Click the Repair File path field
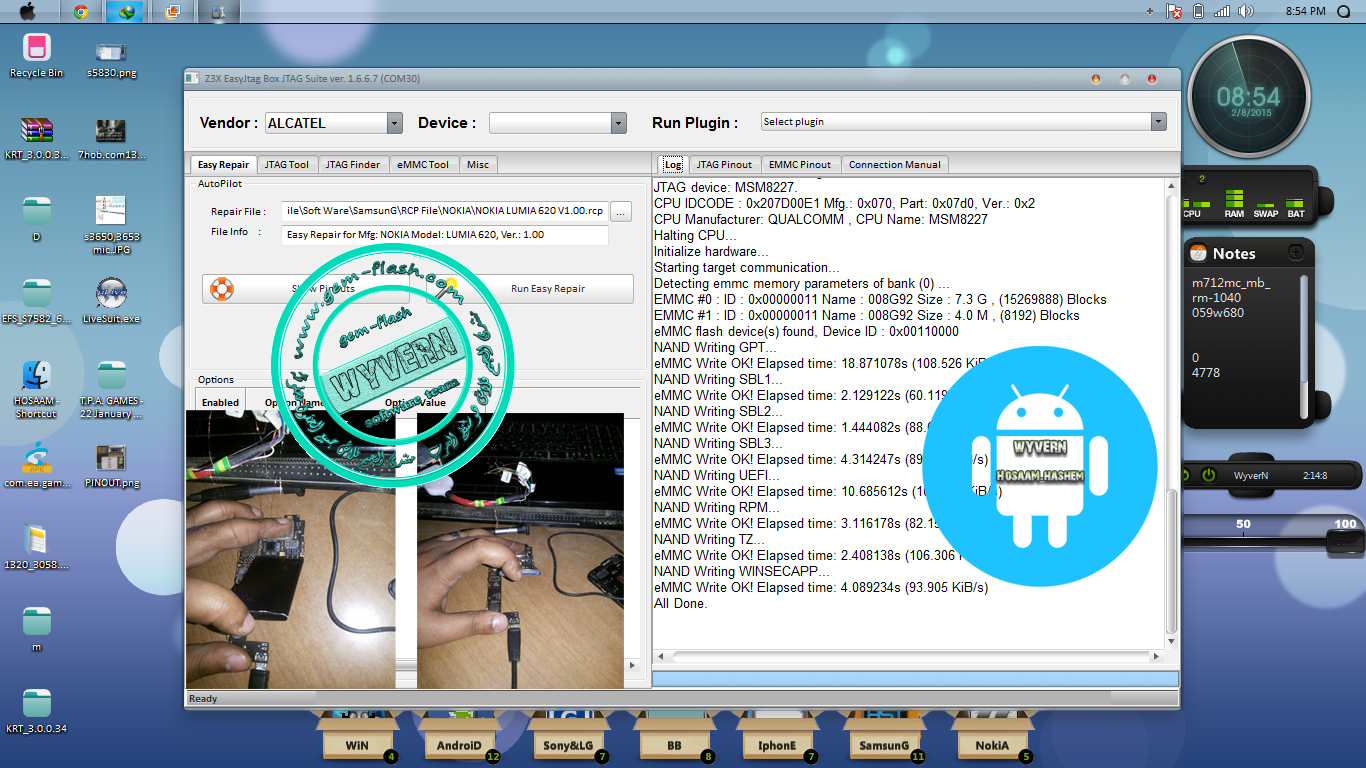1366x768 pixels. (x=444, y=211)
